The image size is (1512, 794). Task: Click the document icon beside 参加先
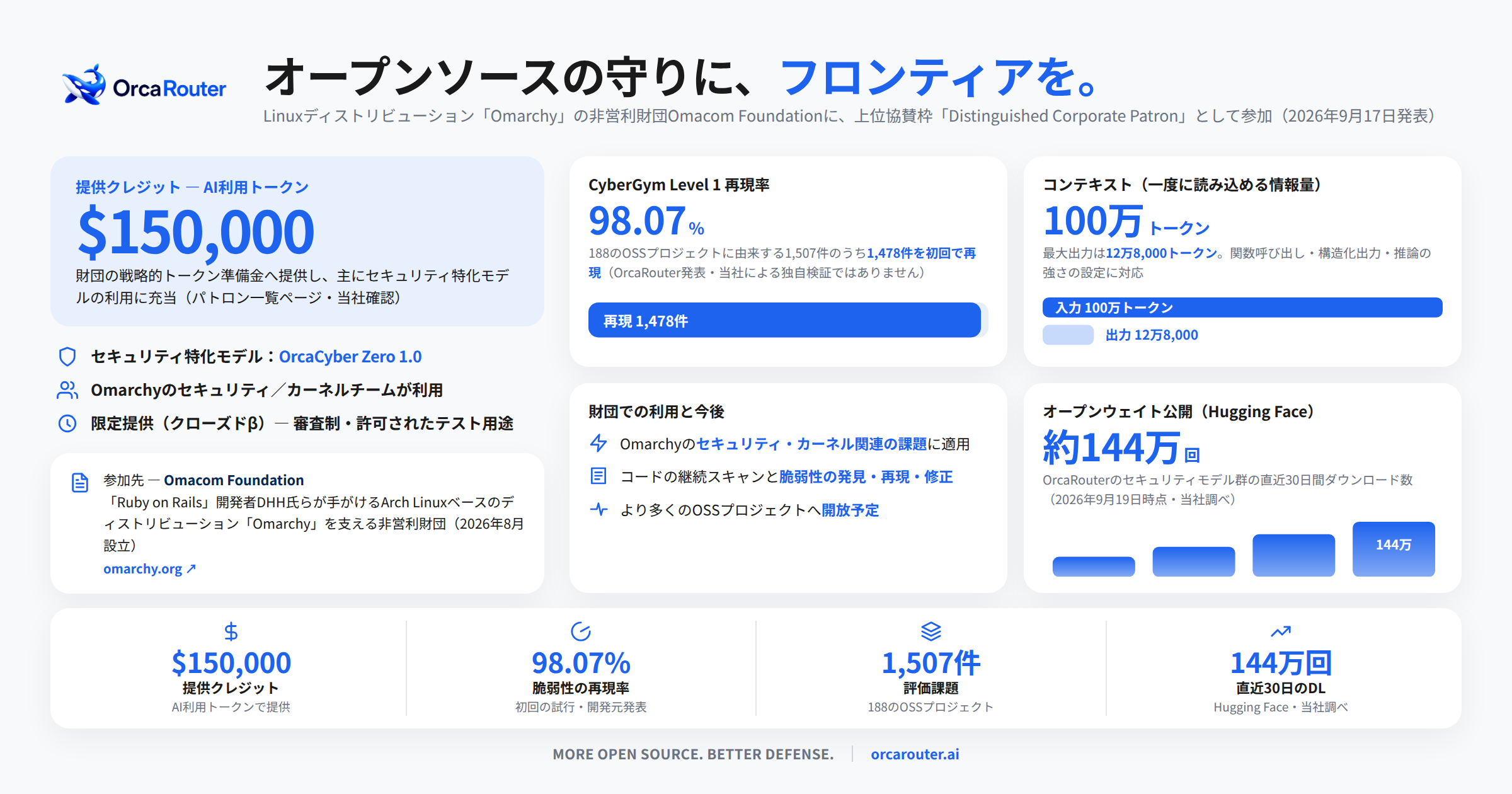[80, 483]
